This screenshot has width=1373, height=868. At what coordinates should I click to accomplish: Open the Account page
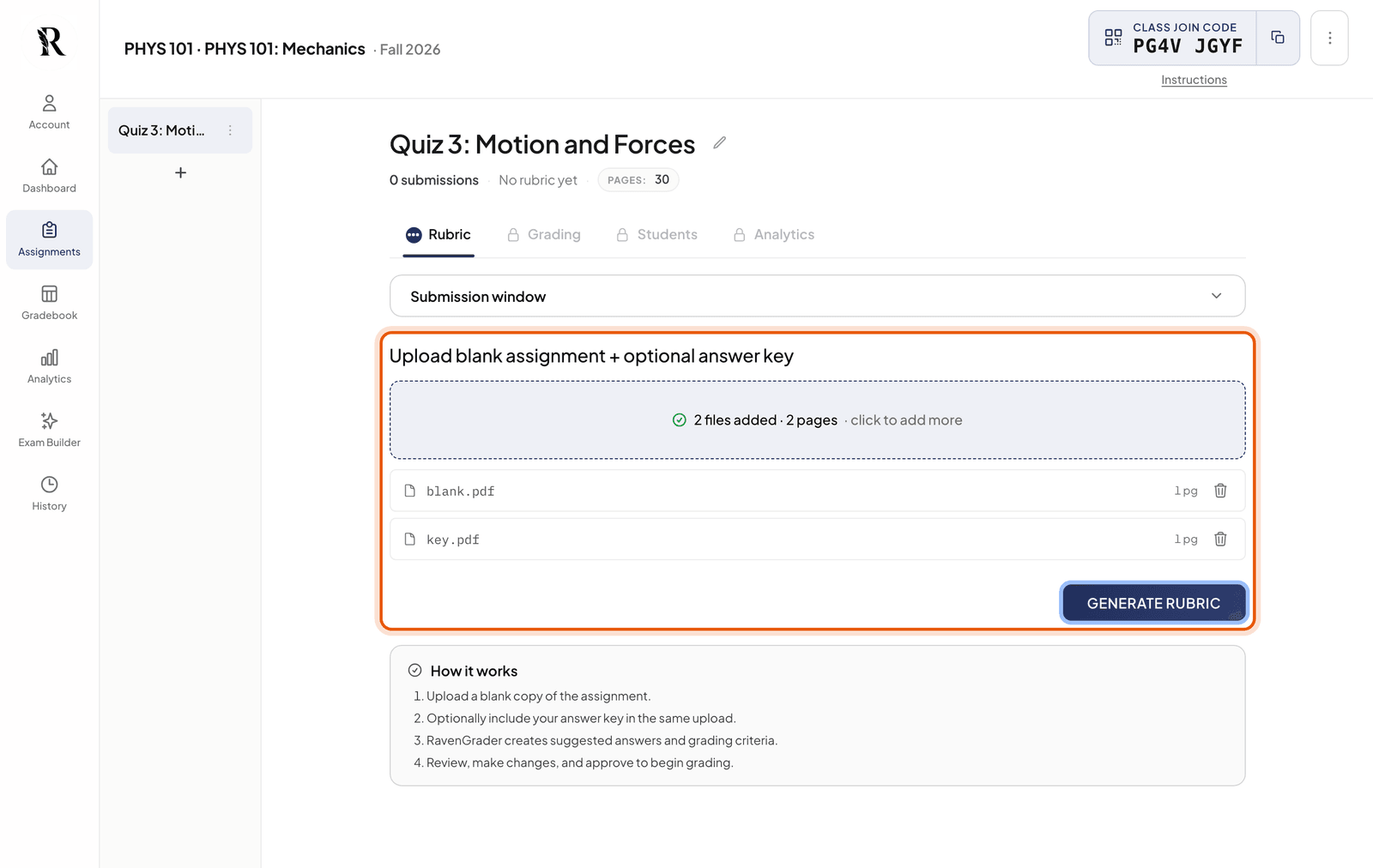pos(49,112)
